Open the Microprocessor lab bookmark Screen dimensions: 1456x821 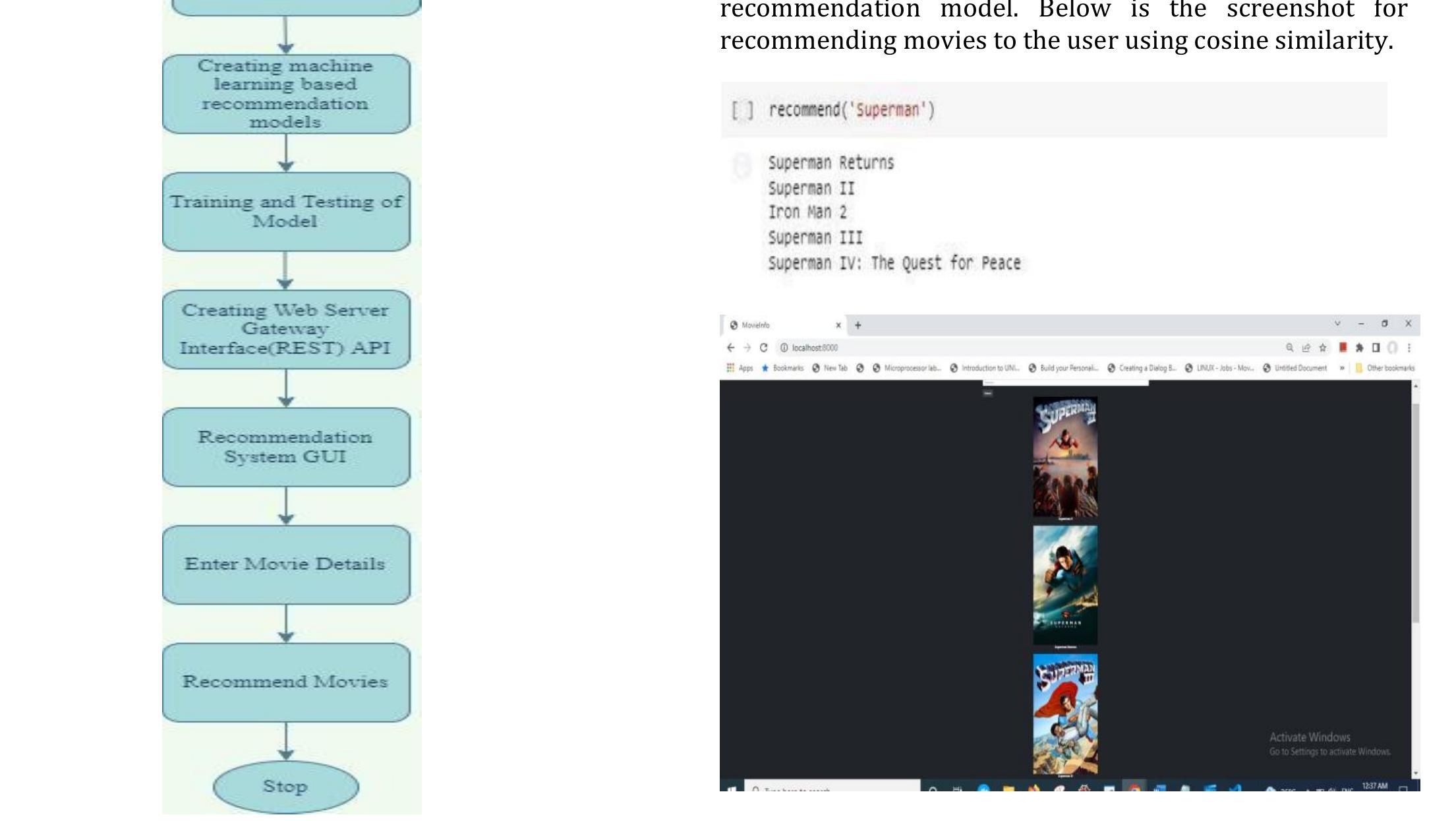click(x=907, y=368)
